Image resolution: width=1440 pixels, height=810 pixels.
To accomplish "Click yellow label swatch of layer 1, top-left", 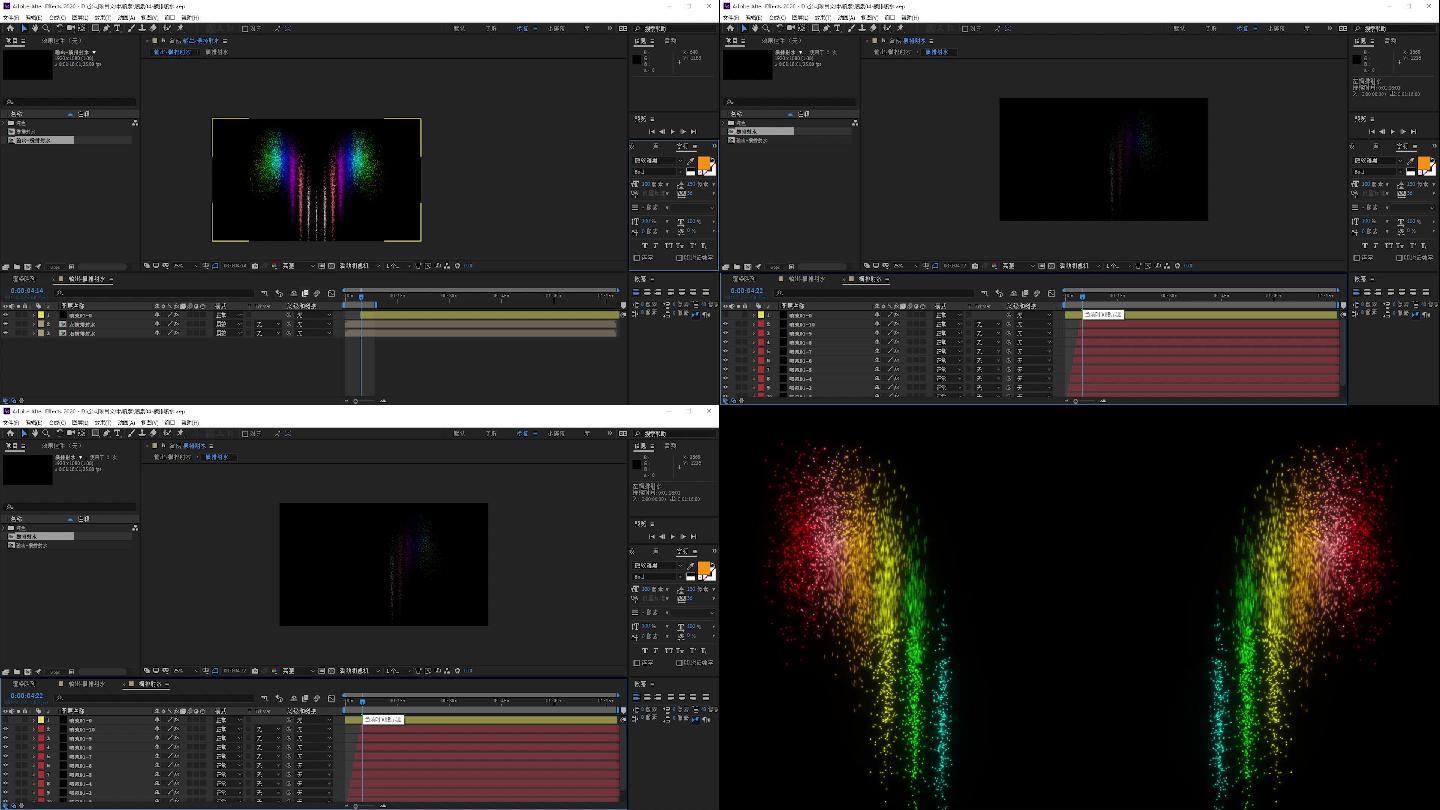I will [x=42, y=315].
